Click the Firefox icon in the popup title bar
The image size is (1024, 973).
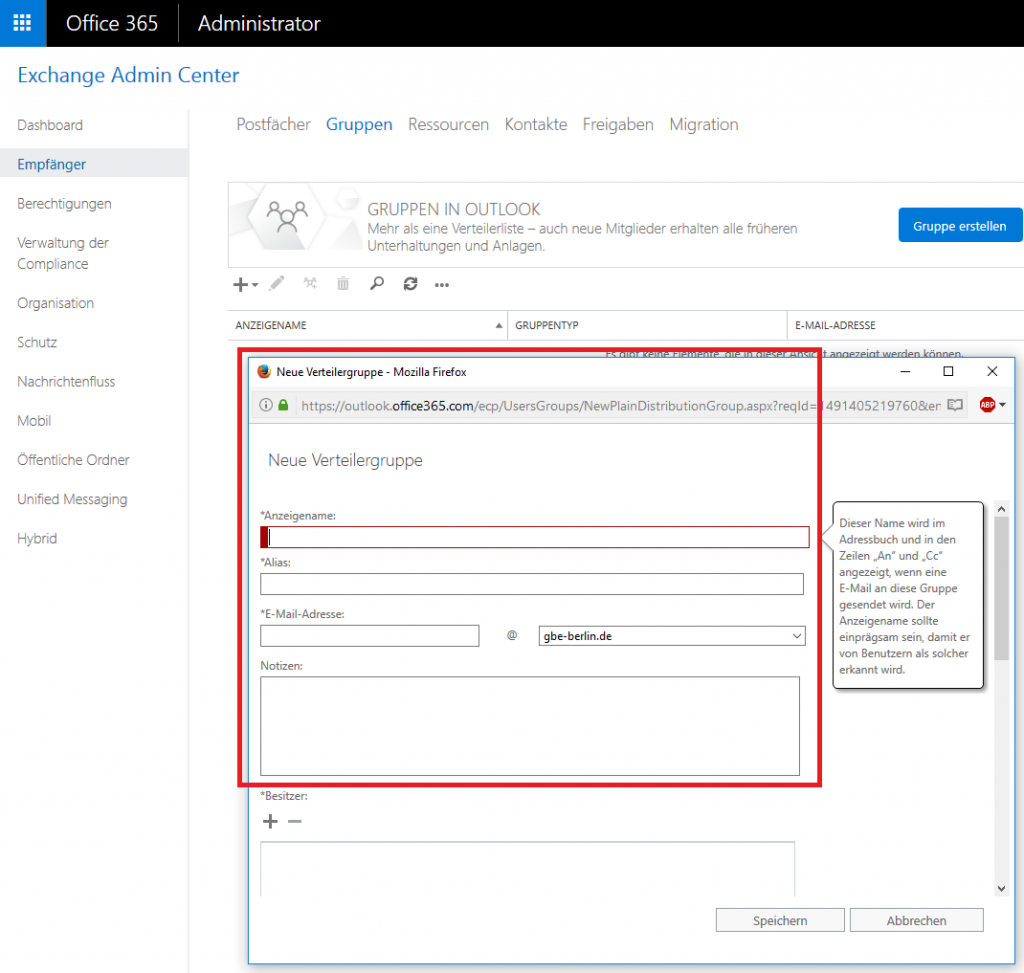click(x=264, y=372)
